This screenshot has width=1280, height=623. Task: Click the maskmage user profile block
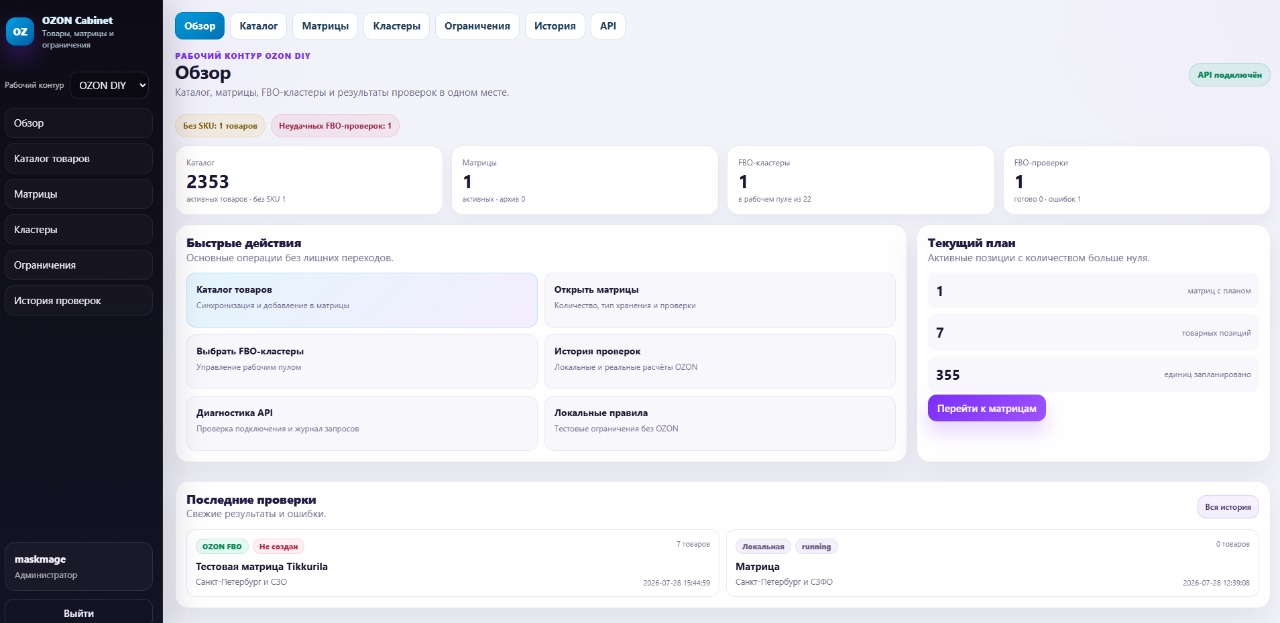click(79, 567)
